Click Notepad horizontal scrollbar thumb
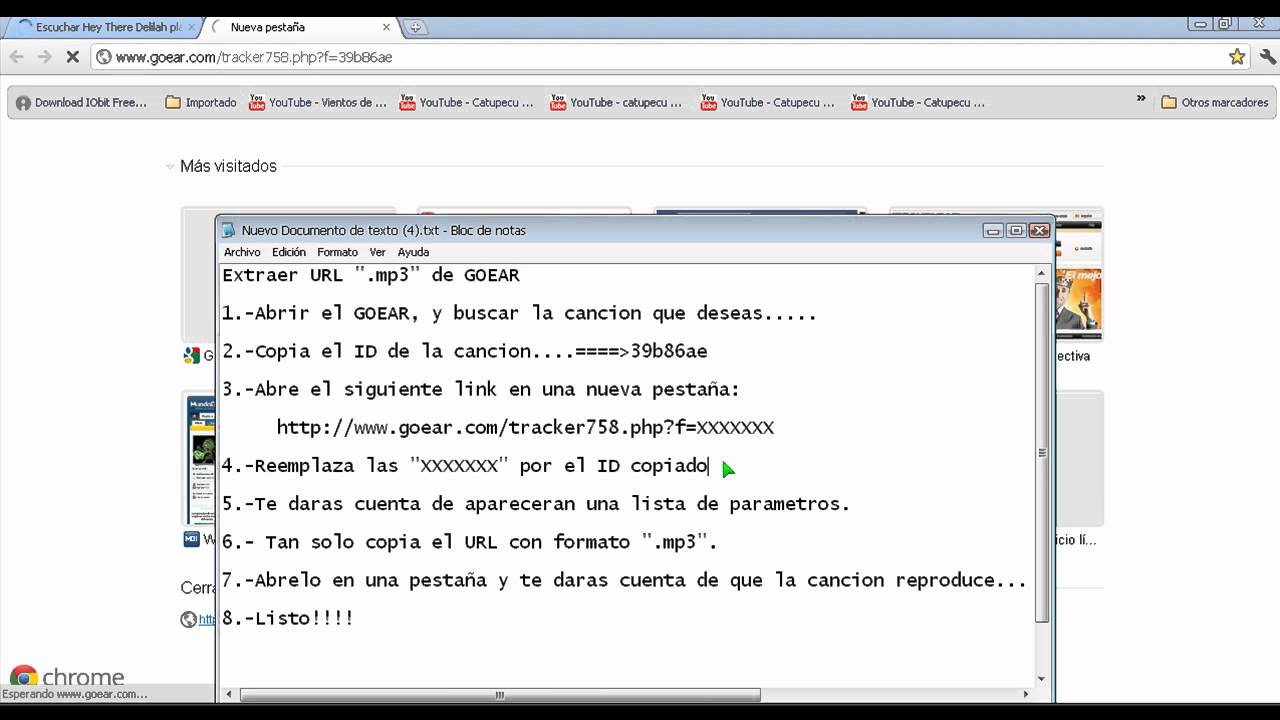 [500, 695]
